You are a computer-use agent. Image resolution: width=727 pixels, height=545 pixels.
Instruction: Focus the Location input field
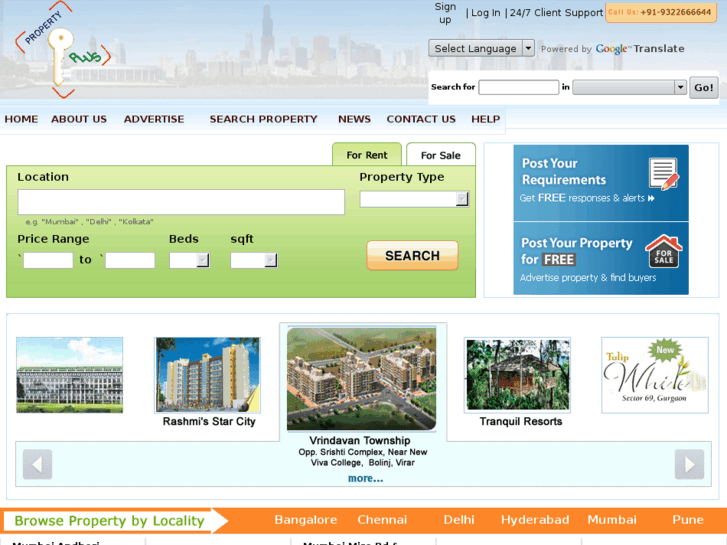181,202
